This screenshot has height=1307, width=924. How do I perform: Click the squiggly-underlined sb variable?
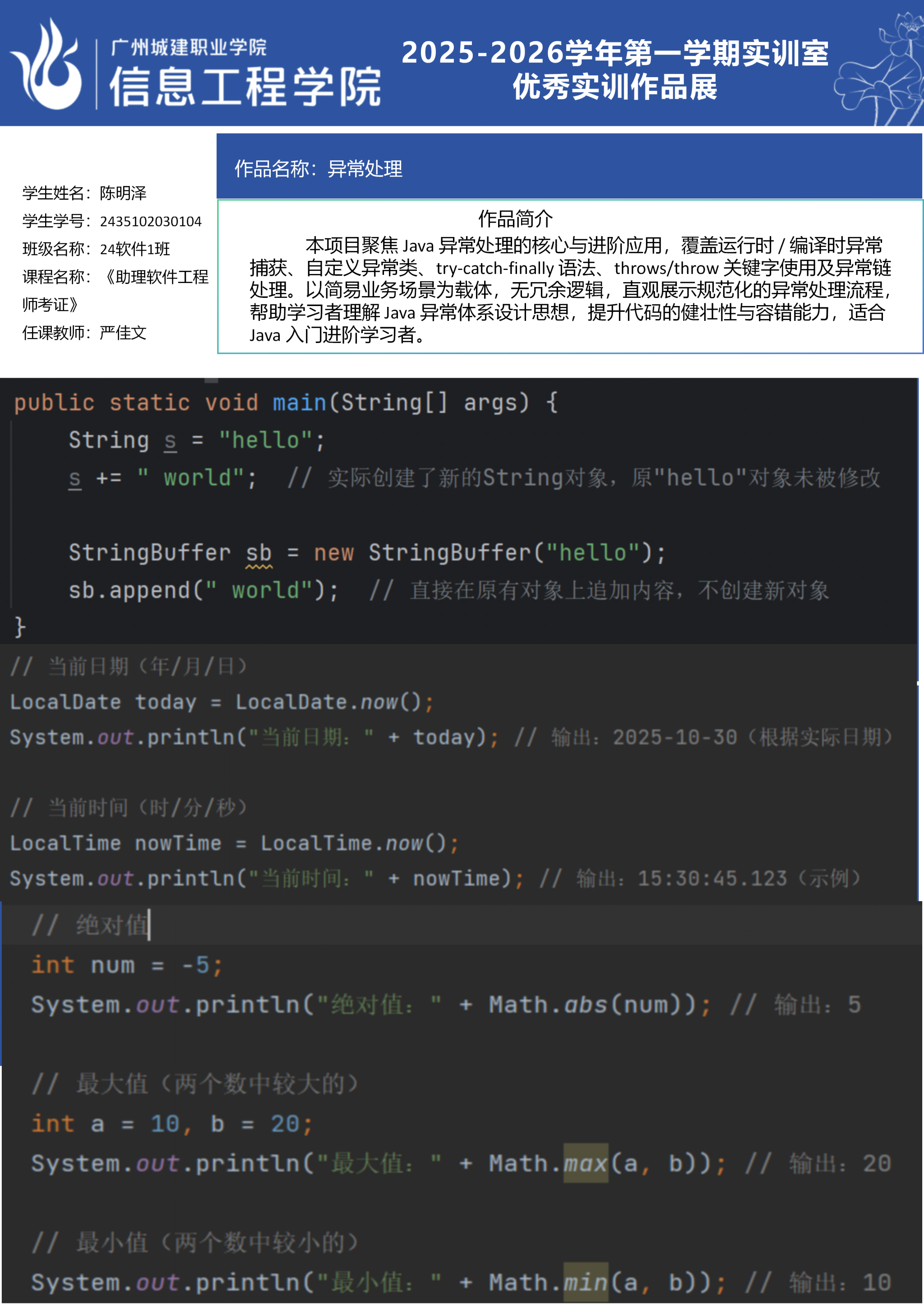(x=259, y=553)
